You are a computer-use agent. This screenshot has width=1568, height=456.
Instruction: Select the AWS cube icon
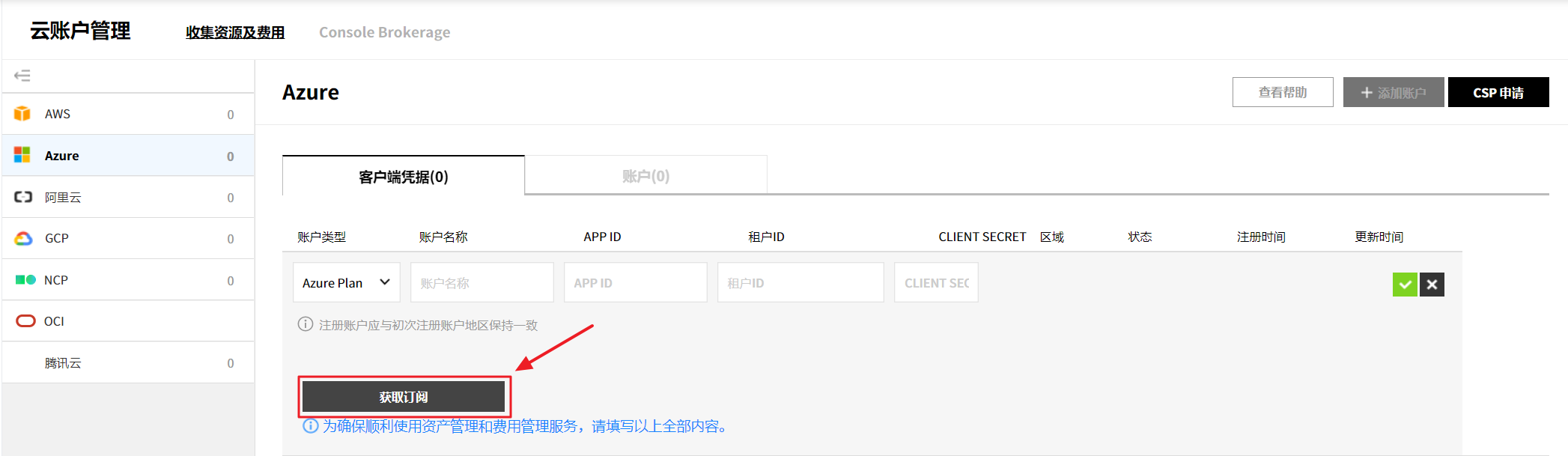(x=22, y=114)
